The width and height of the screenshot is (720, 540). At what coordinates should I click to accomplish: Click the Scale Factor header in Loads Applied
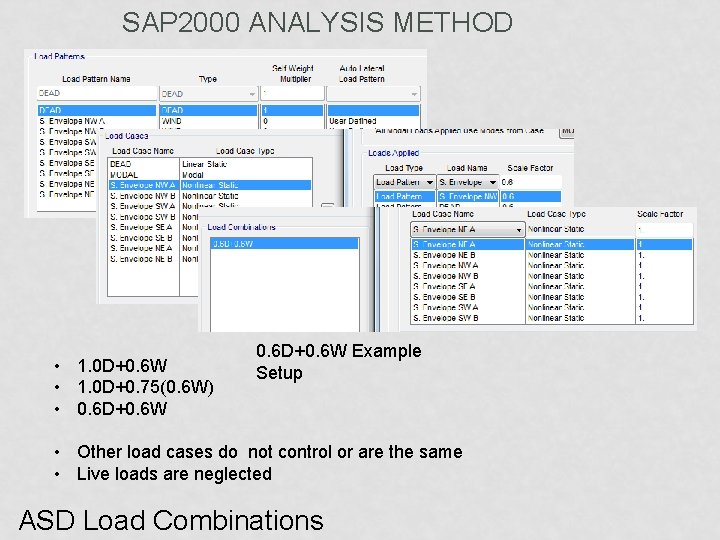530,168
